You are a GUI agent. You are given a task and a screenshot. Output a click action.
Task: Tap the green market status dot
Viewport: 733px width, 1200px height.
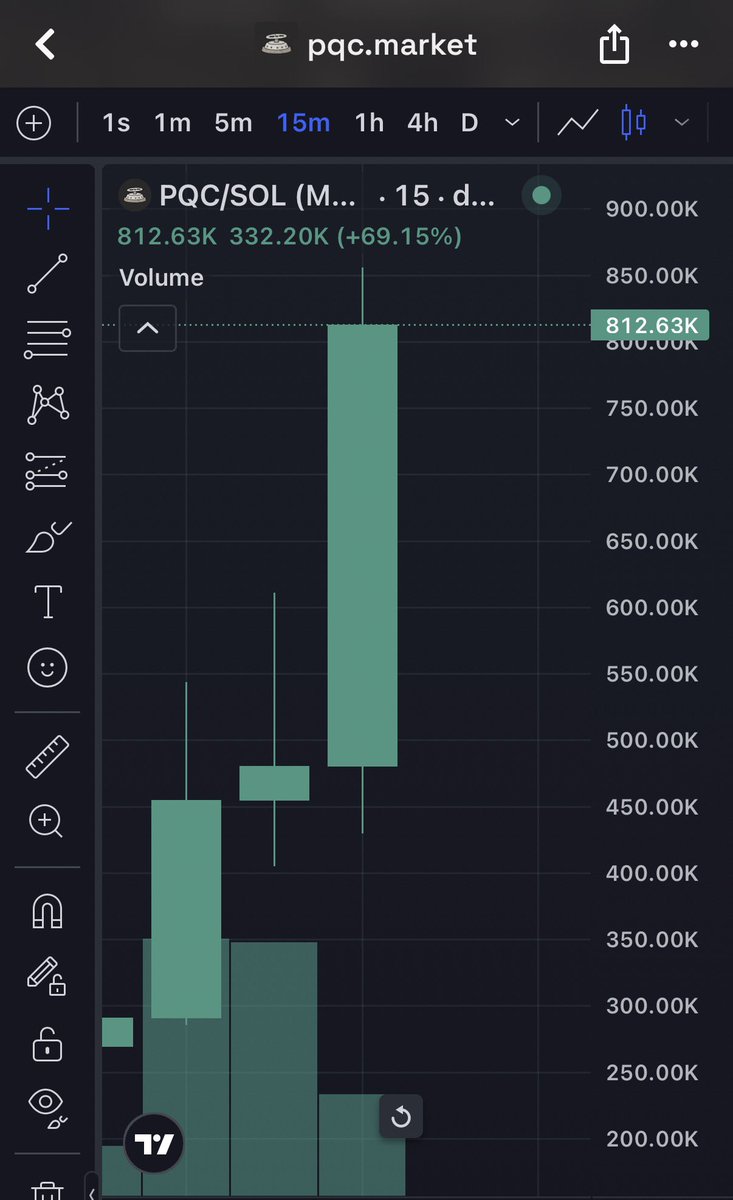[541, 195]
